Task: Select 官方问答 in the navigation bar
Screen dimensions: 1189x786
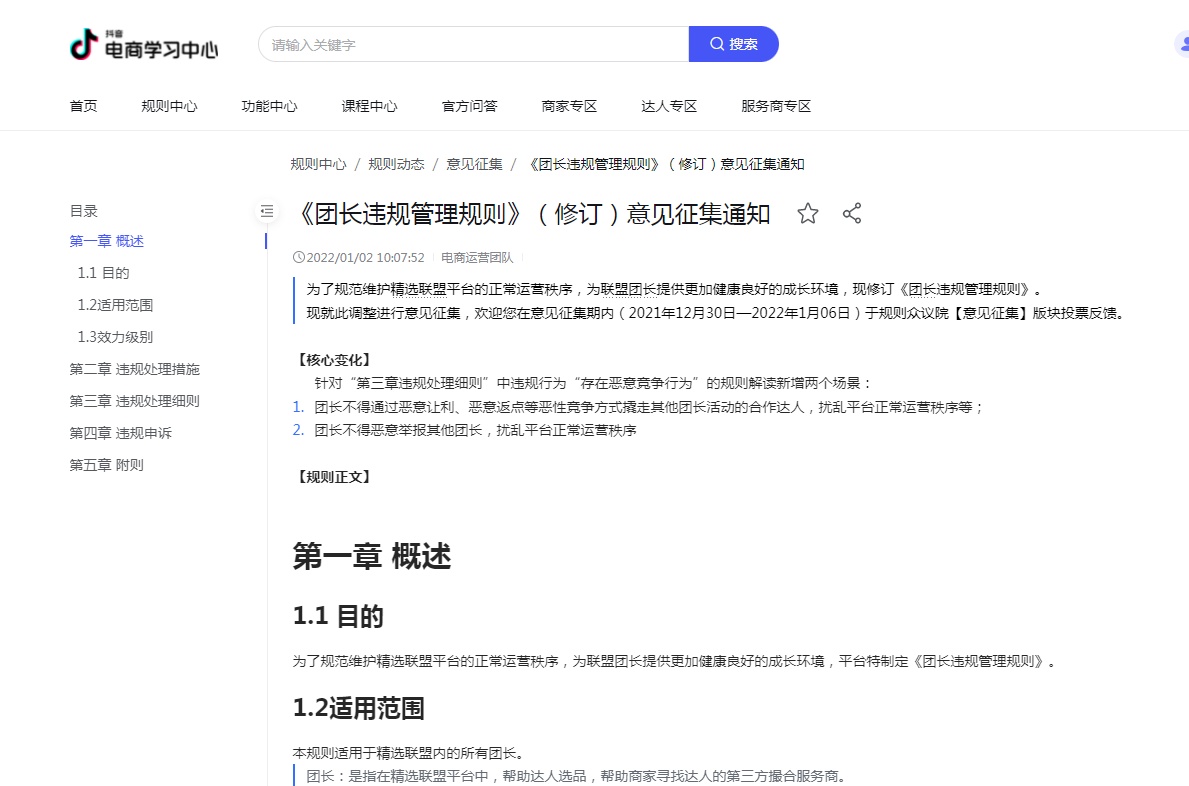Action: point(469,106)
